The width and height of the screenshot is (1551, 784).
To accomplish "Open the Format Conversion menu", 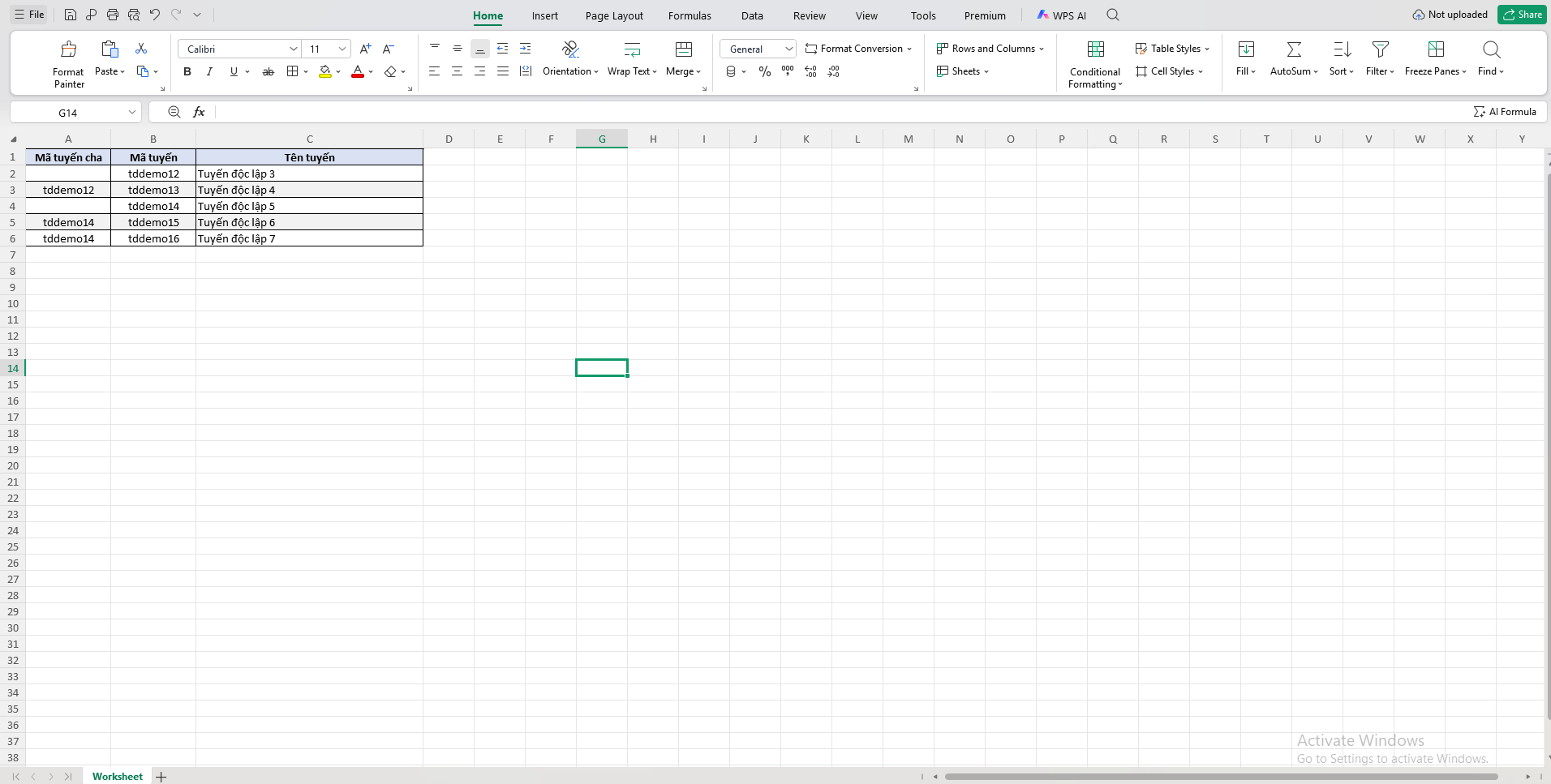I will coord(858,49).
